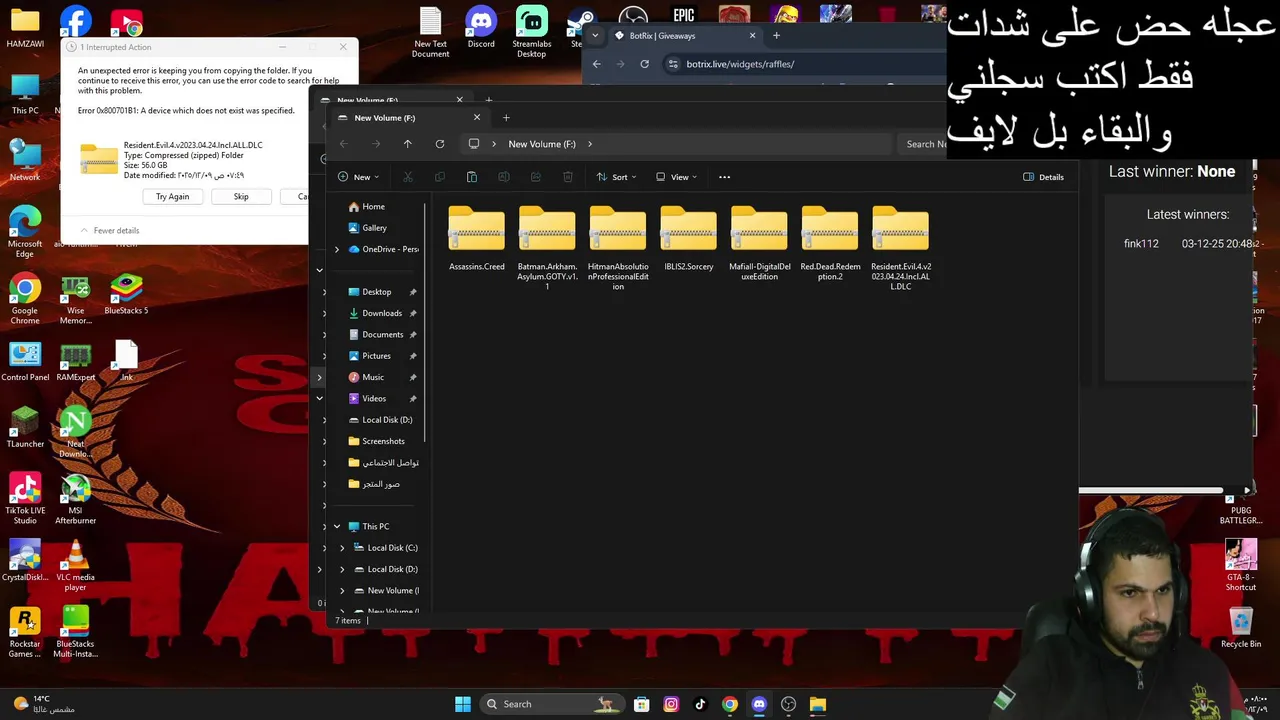This screenshot has height=720, width=1280.
Task: Open the Resident.Evil.4 zipped folder in File Explorer
Action: point(901,247)
